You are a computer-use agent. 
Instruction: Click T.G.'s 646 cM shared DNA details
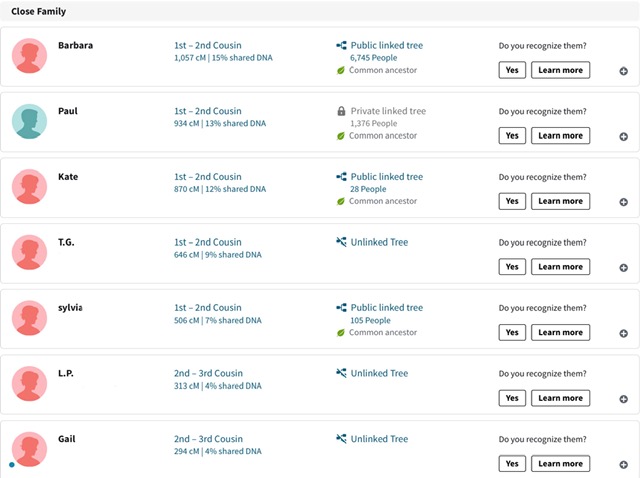pos(218,255)
